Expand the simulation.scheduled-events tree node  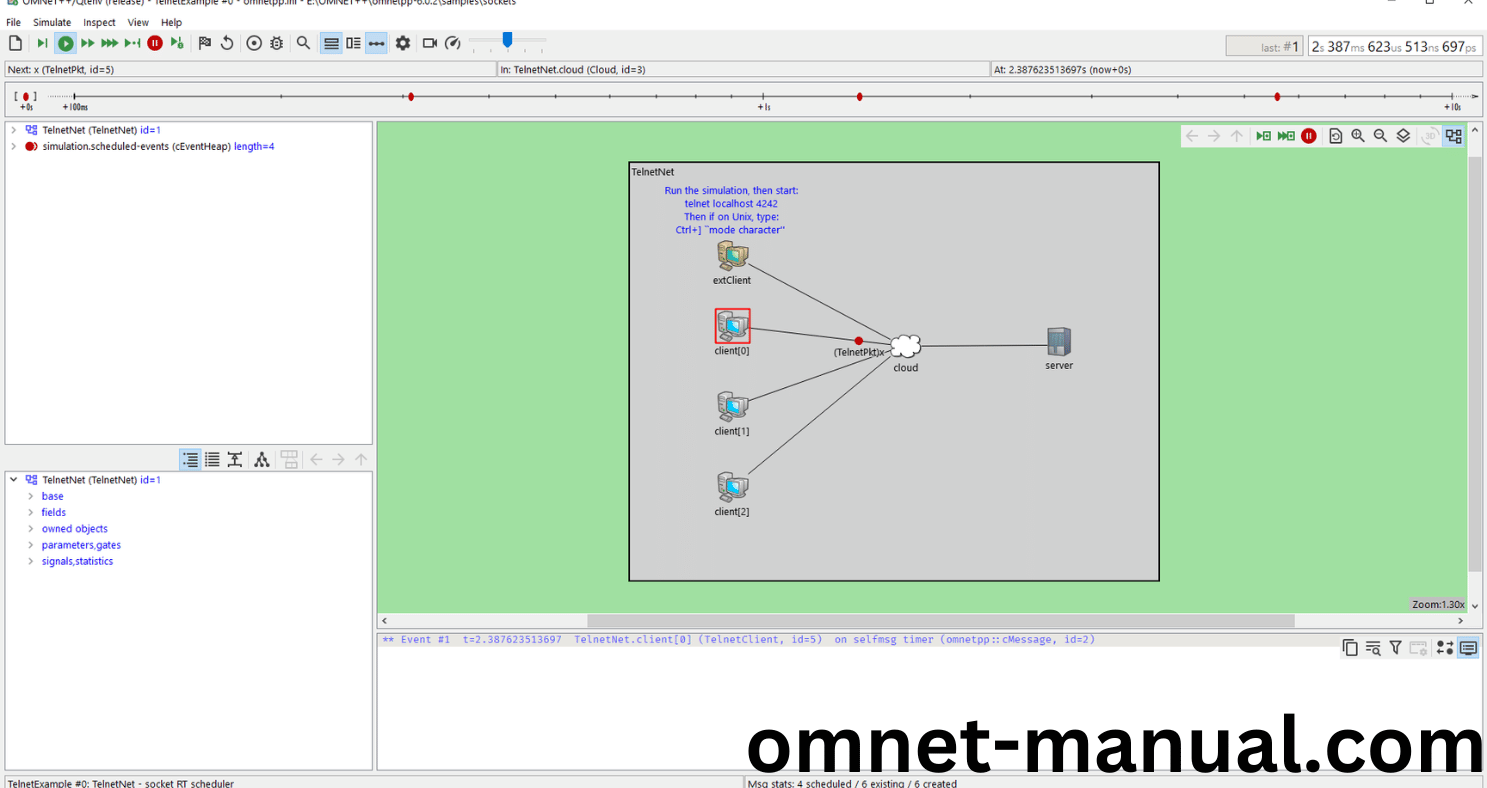click(13, 147)
